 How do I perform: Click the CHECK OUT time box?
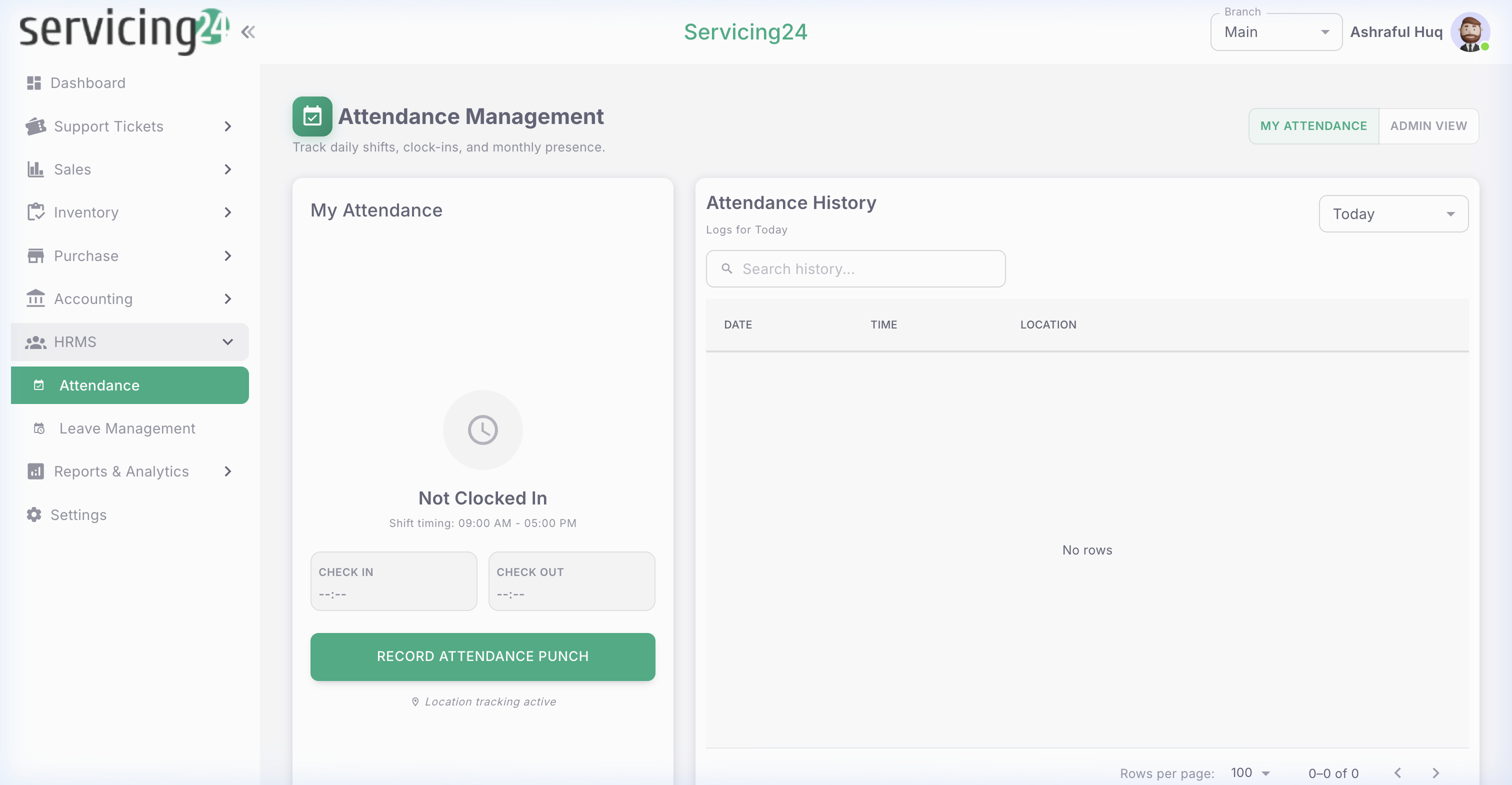pos(571,580)
